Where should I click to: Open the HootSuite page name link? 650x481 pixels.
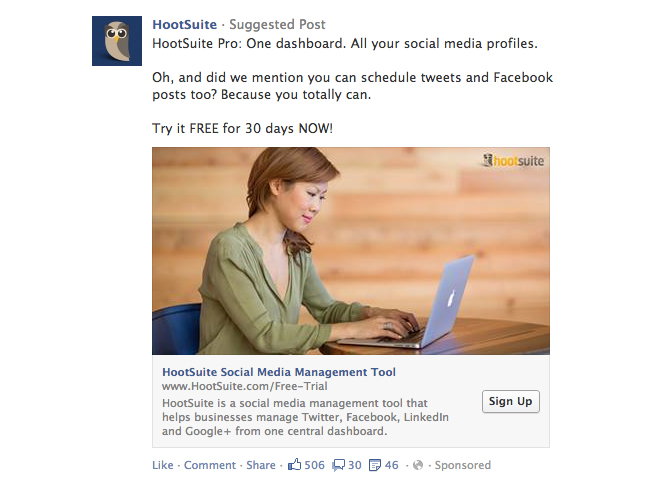click(x=184, y=24)
